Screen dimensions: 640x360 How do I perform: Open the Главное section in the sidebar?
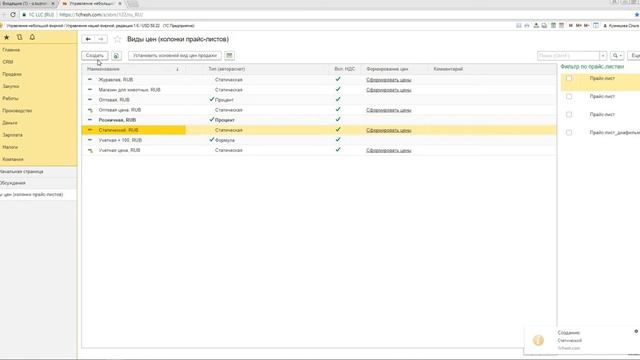(x=11, y=50)
